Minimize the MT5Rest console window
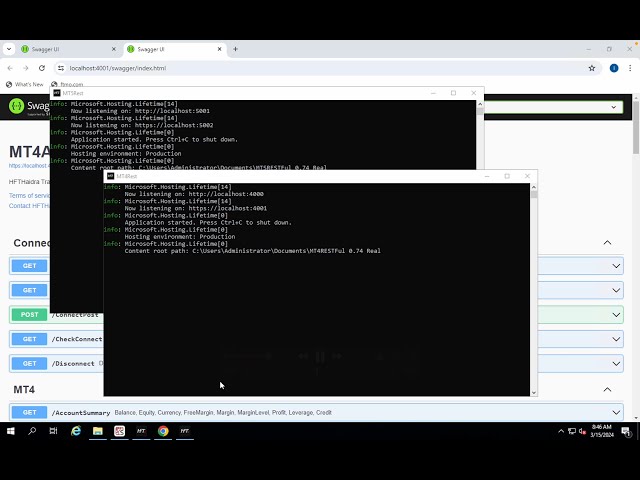Screen dimensions: 640x480 point(433,93)
